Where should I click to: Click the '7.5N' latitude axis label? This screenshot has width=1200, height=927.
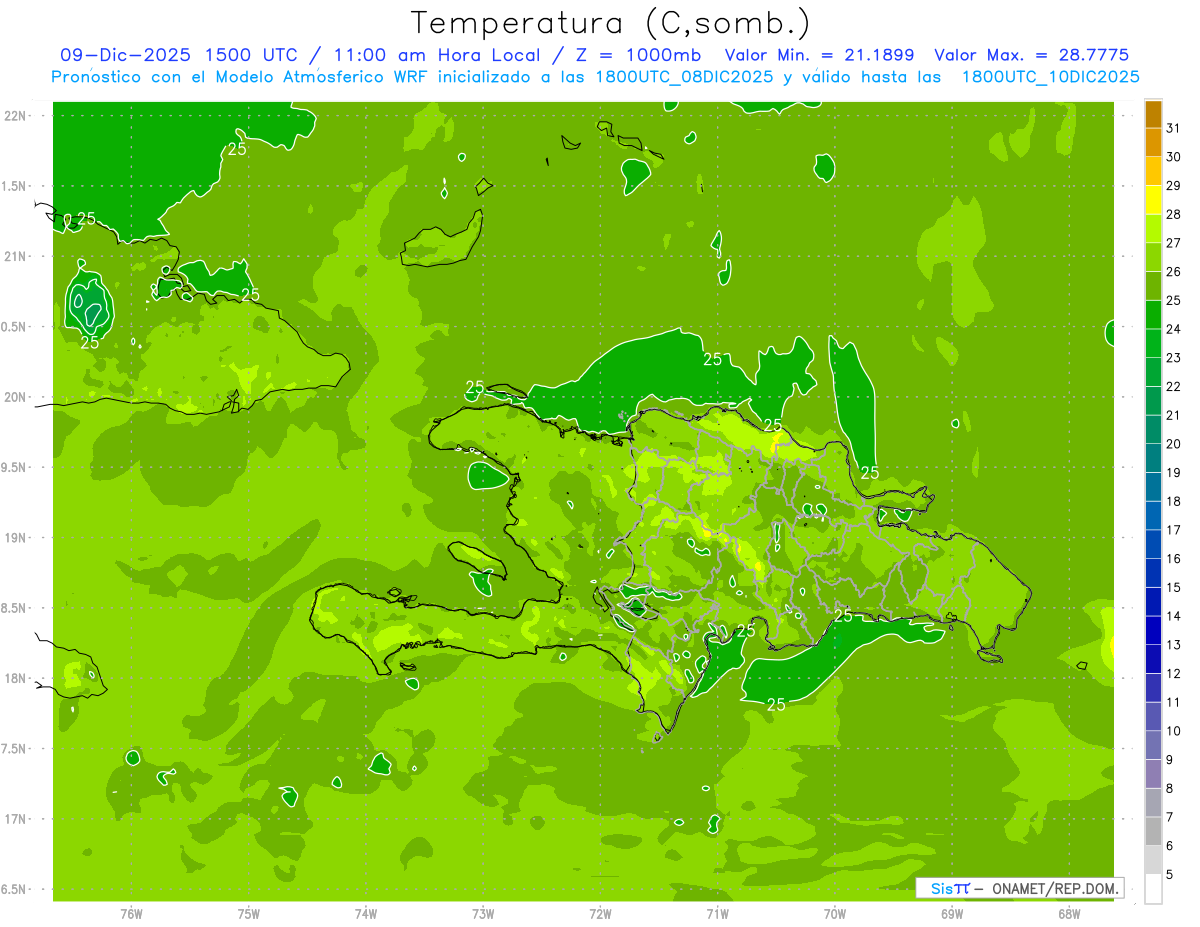[x=15, y=749]
